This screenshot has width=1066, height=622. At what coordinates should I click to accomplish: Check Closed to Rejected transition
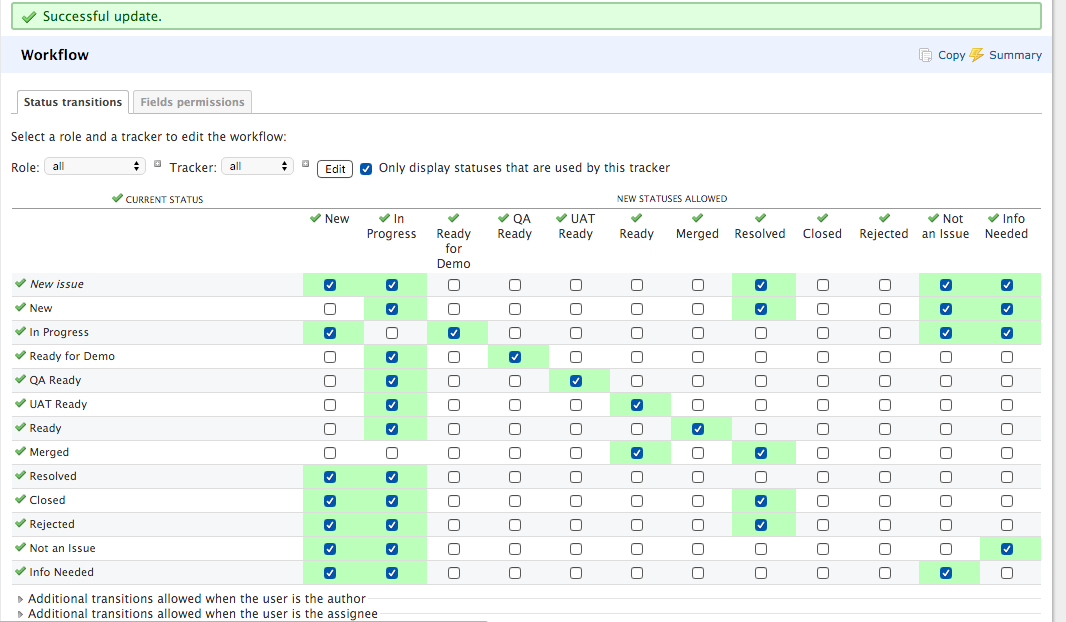tap(884, 501)
